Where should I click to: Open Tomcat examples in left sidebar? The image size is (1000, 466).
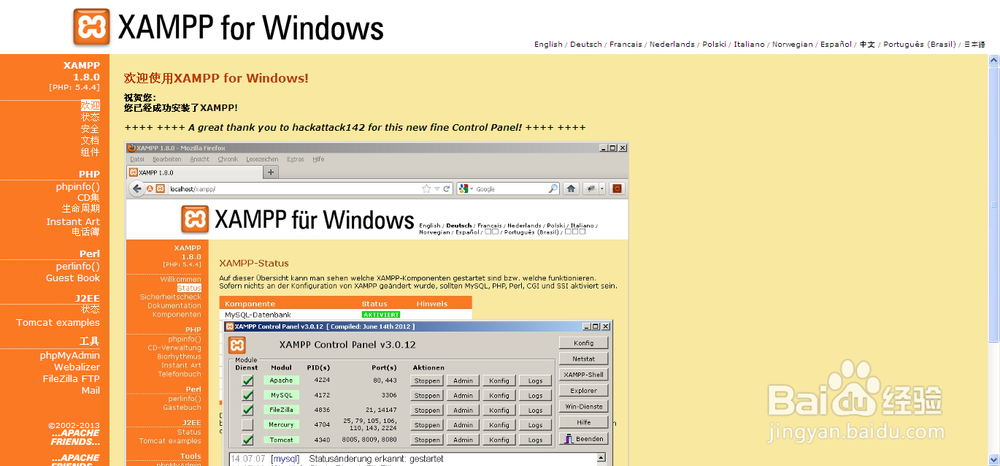58,323
